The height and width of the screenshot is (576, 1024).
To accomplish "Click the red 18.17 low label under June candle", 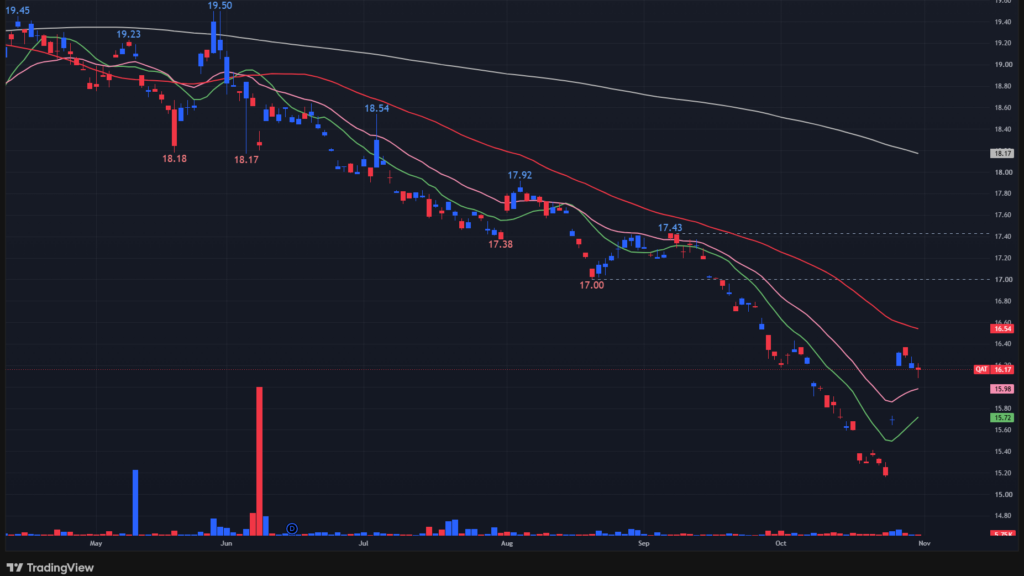I will pyautogui.click(x=246, y=159).
